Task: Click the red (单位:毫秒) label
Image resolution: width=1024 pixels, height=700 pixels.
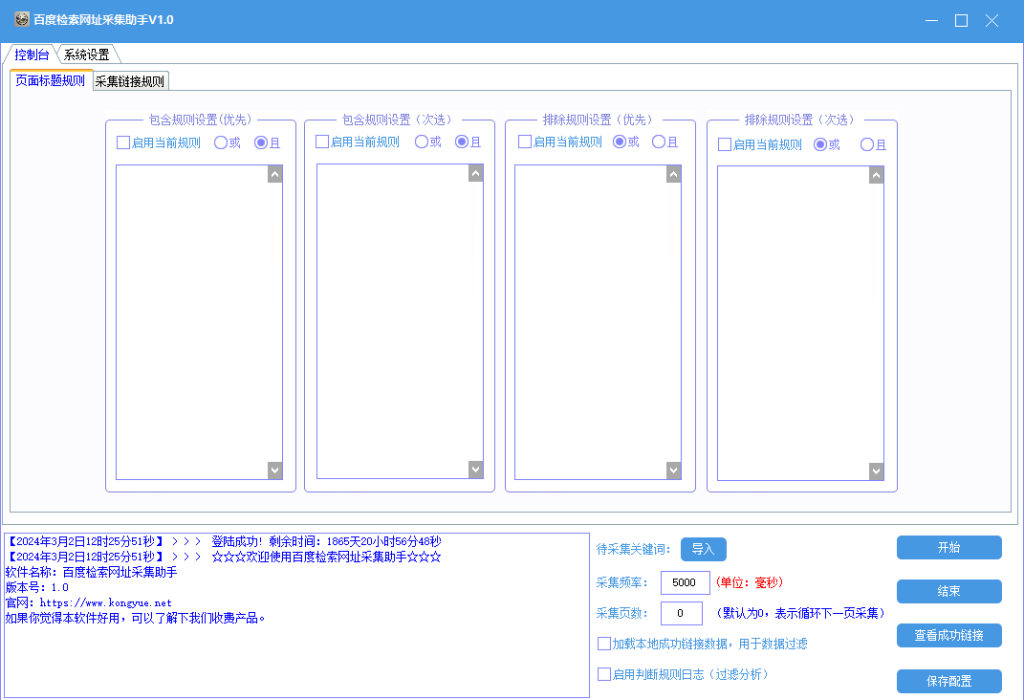Action: tap(749, 582)
